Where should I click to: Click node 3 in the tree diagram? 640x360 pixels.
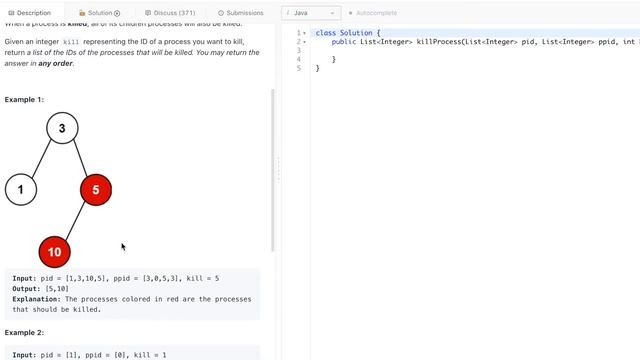pyautogui.click(x=62, y=128)
